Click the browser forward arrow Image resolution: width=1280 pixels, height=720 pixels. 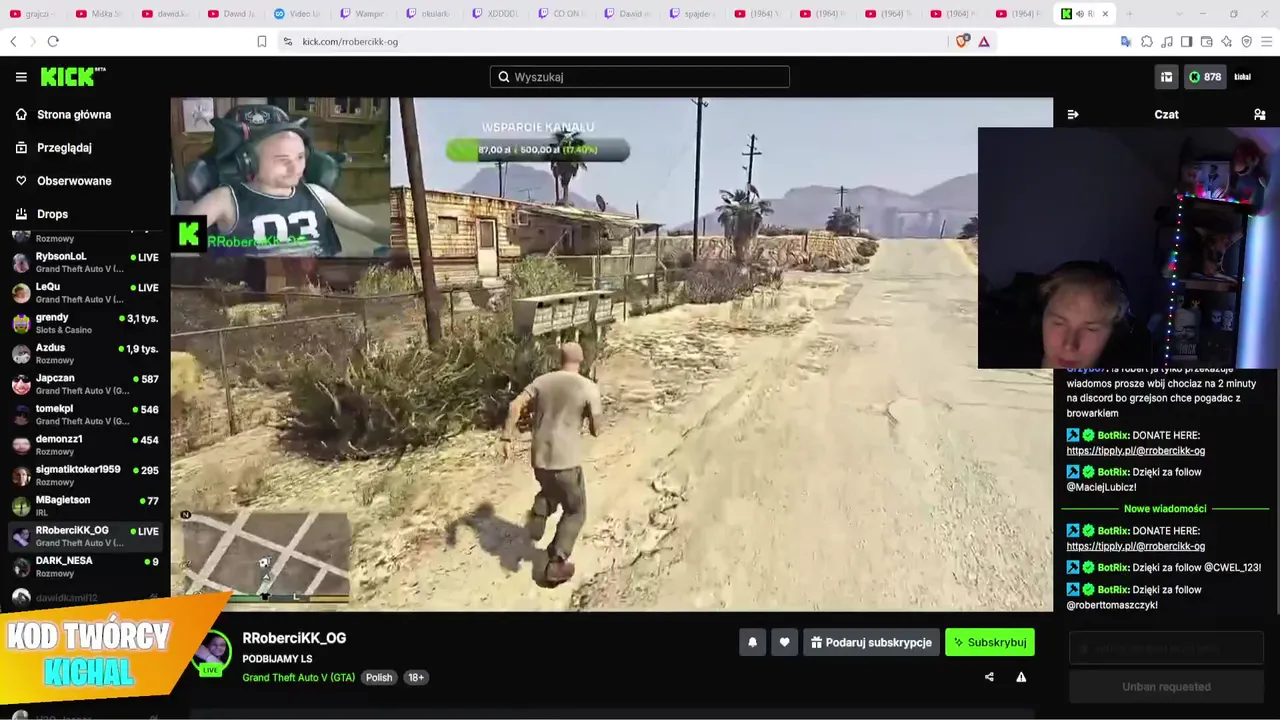click(x=32, y=41)
